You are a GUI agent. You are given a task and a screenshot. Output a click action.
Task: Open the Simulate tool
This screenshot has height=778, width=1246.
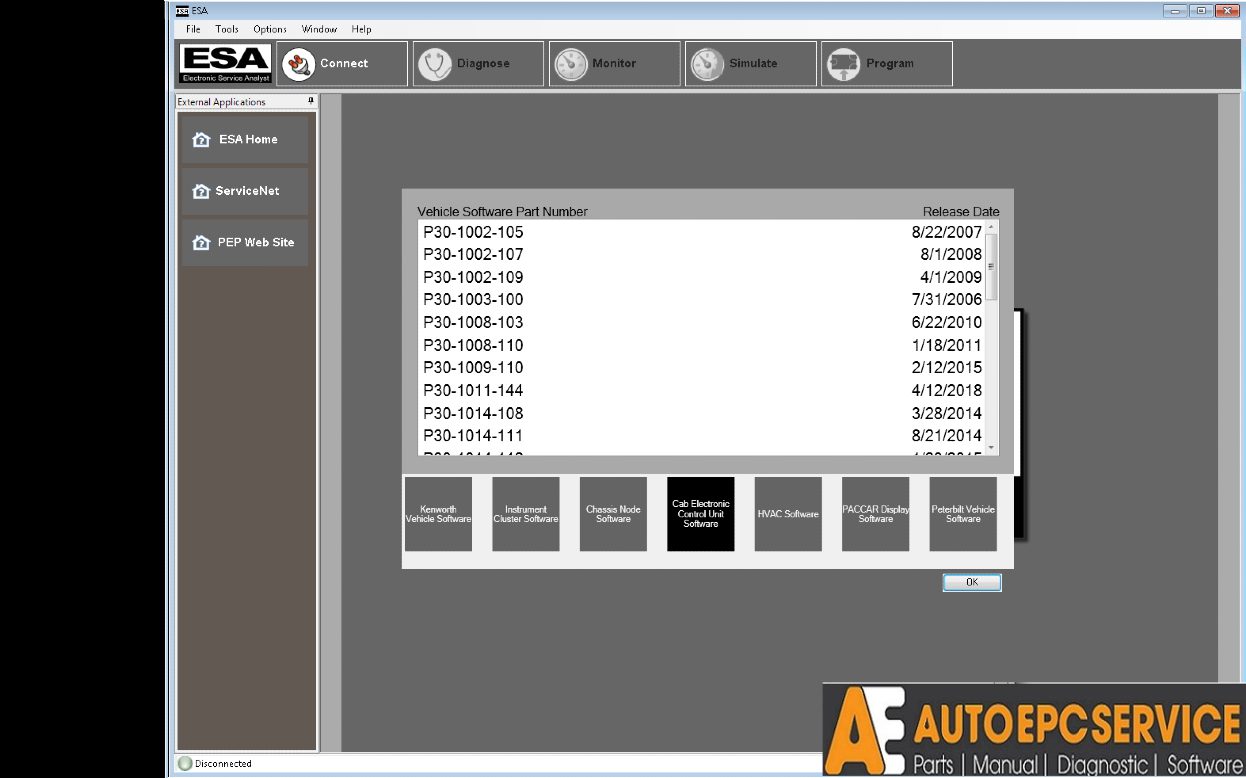pyautogui.click(x=750, y=63)
